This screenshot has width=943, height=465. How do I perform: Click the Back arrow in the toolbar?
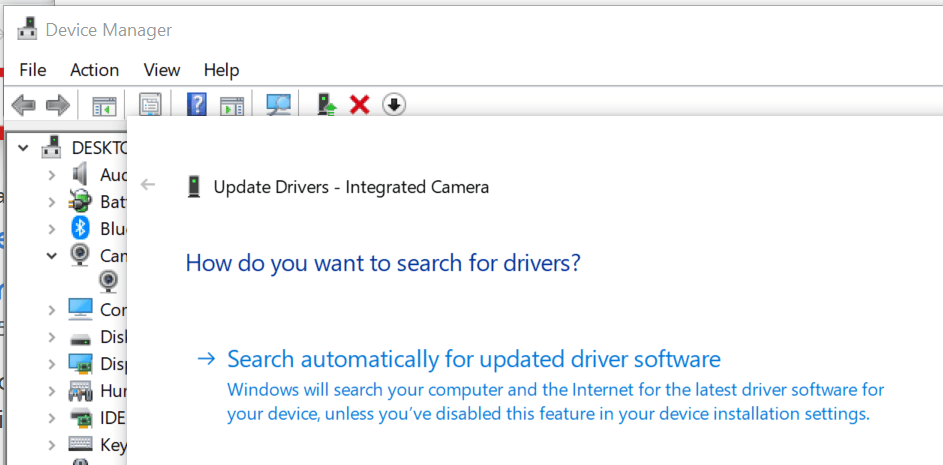[24, 104]
